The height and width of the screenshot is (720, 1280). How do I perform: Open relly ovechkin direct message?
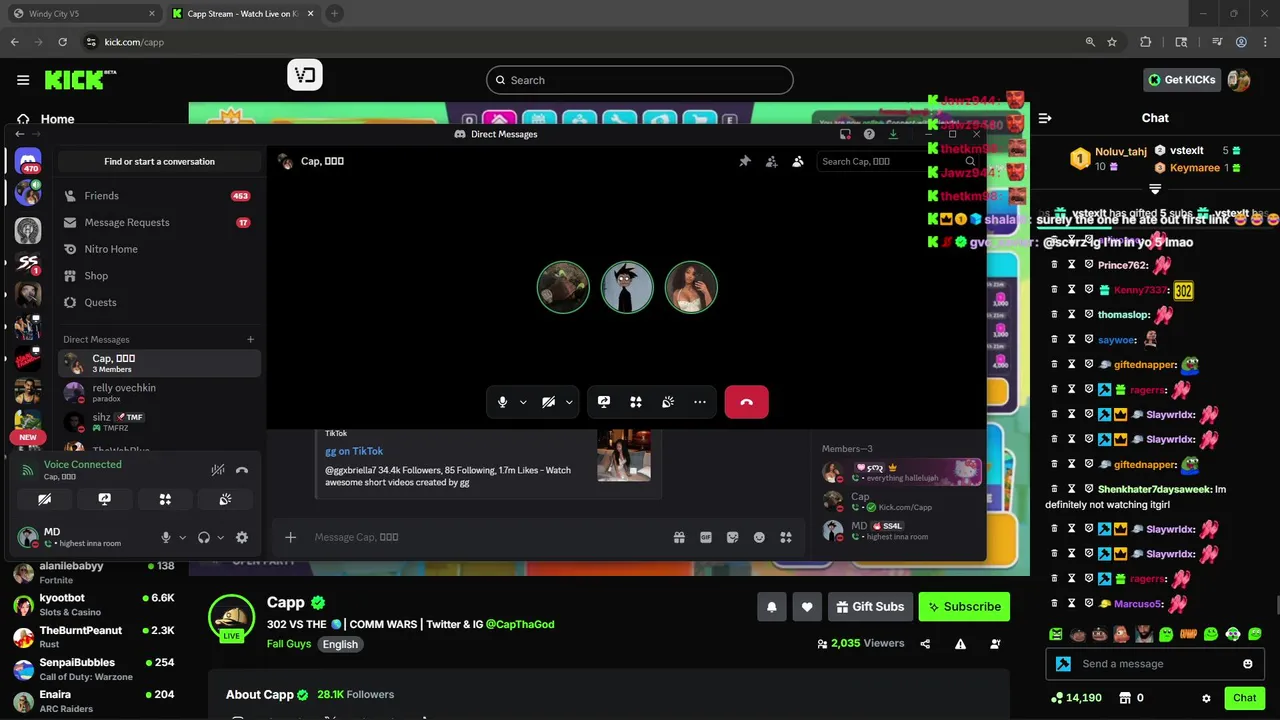coord(159,392)
